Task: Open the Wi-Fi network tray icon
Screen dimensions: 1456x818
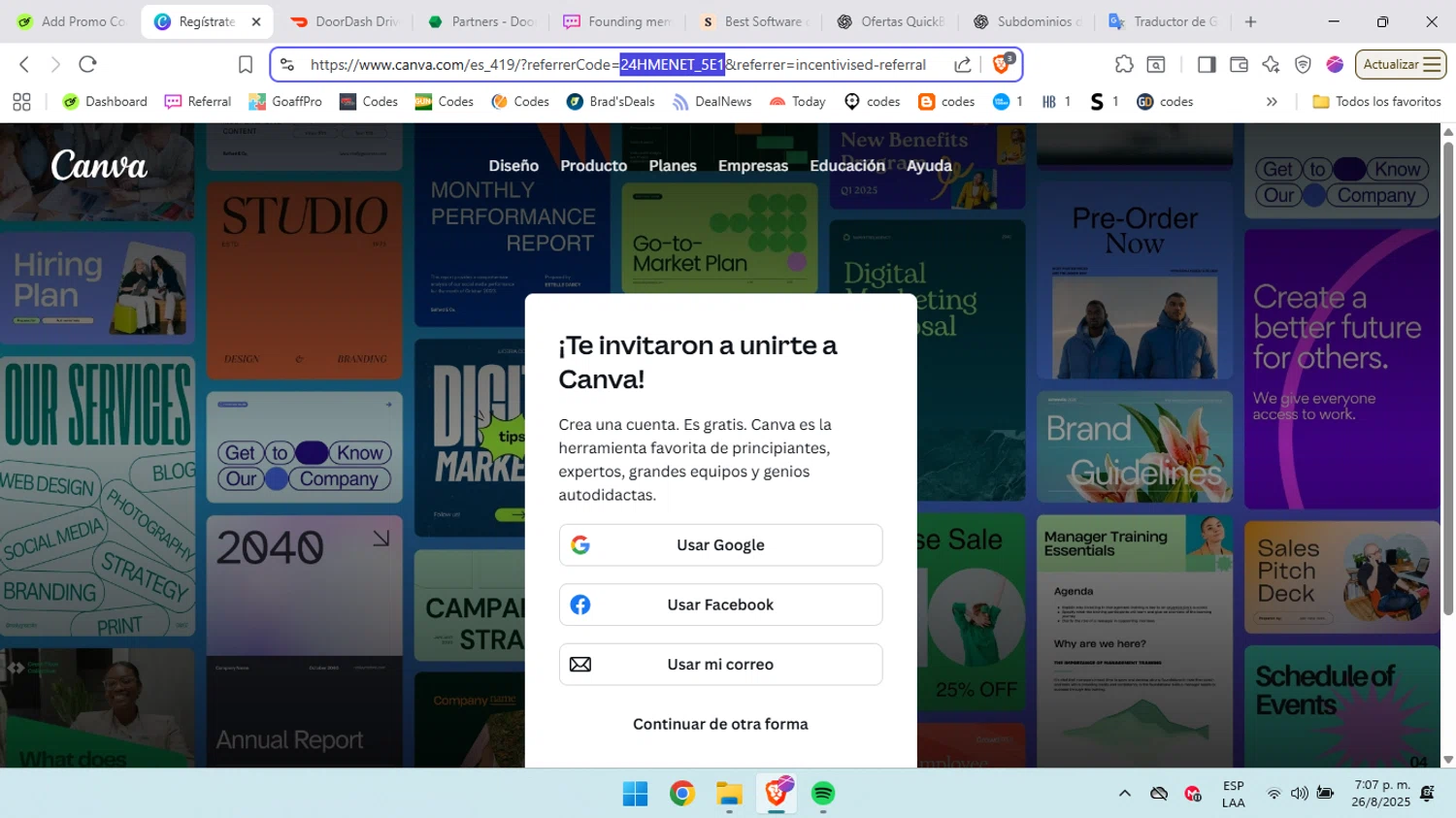Action: [1274, 794]
